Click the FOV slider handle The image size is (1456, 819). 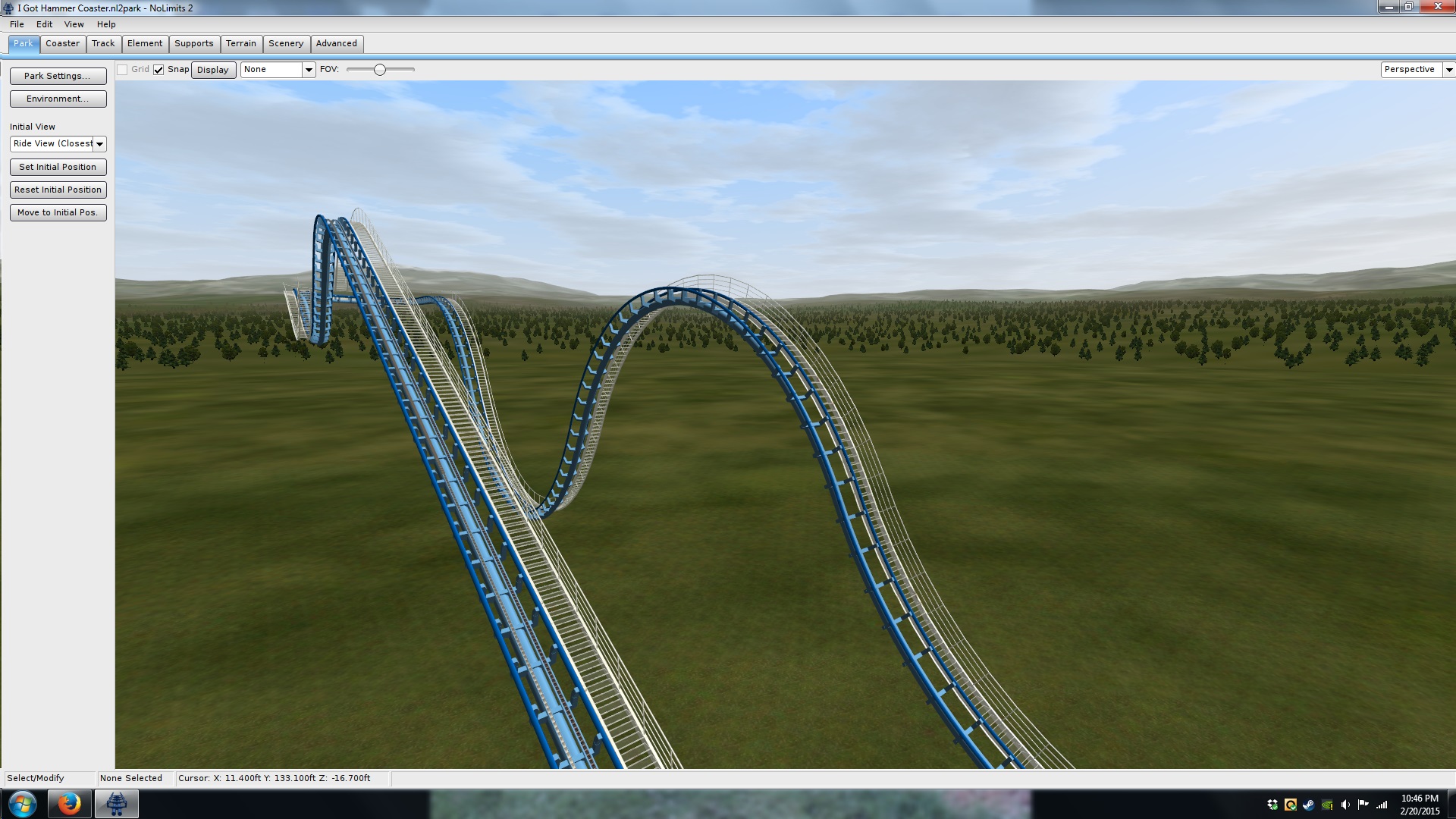click(x=380, y=70)
